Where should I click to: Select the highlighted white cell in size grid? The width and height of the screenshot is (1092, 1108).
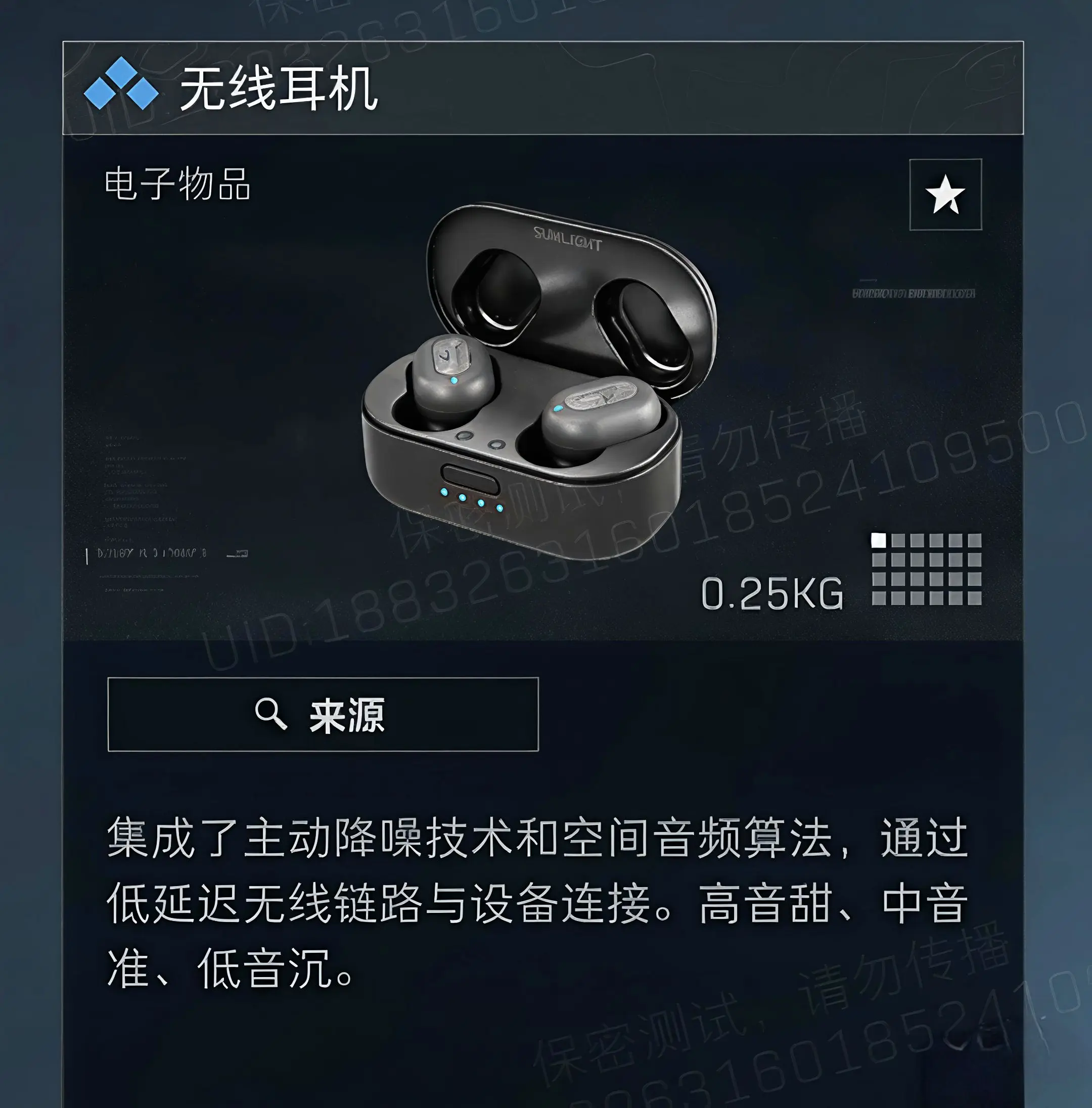(x=878, y=540)
